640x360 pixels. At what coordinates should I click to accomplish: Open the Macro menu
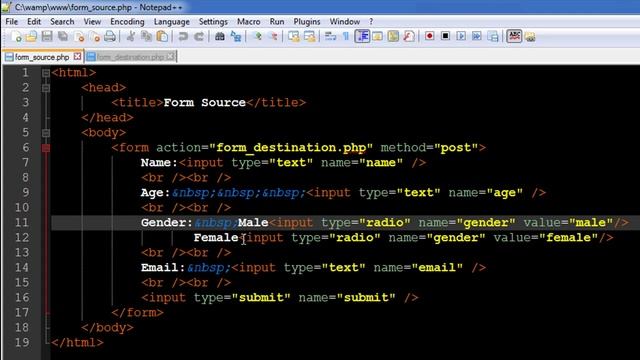coord(249,22)
